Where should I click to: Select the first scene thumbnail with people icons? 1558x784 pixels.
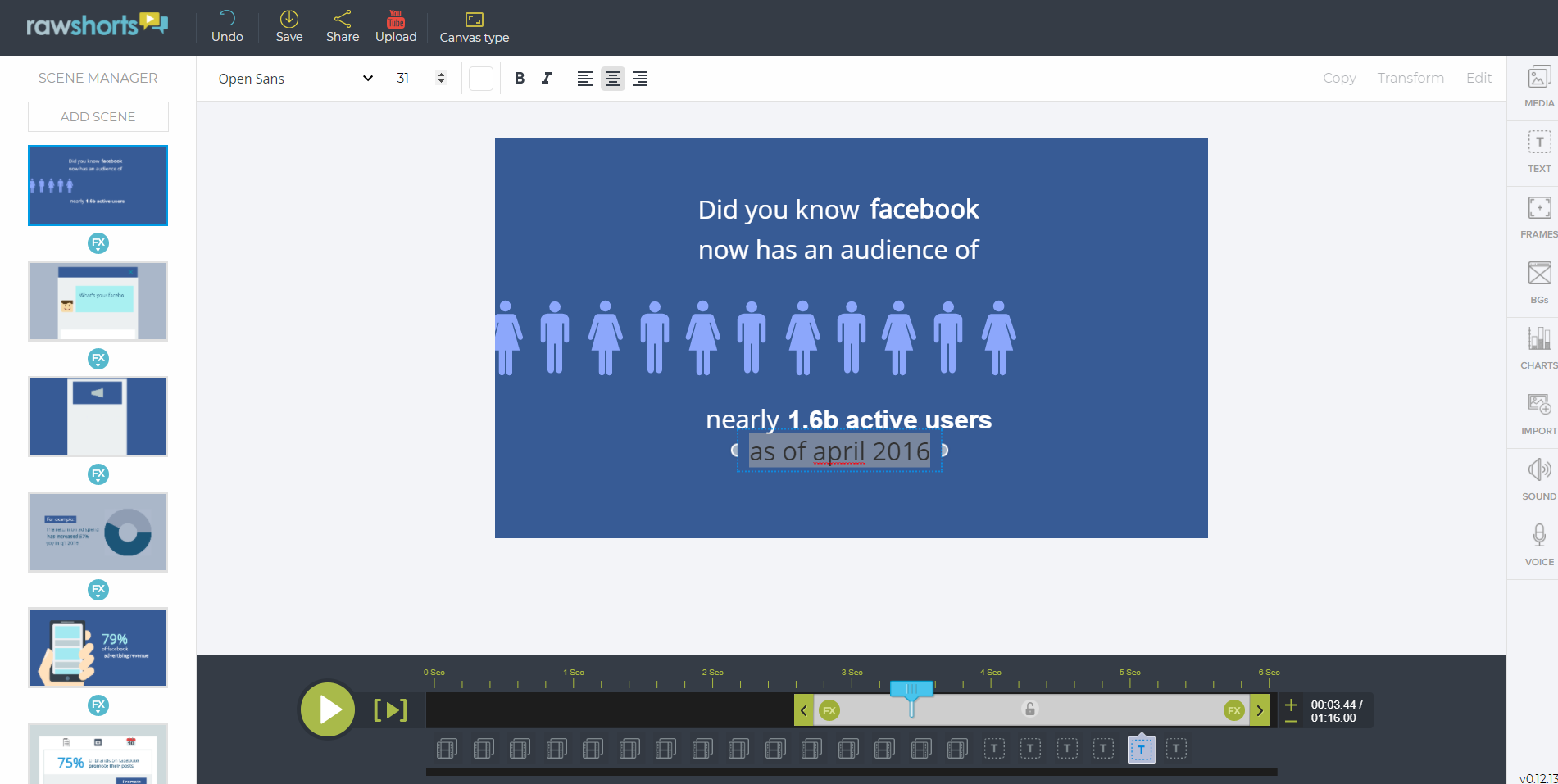pyautogui.click(x=98, y=186)
